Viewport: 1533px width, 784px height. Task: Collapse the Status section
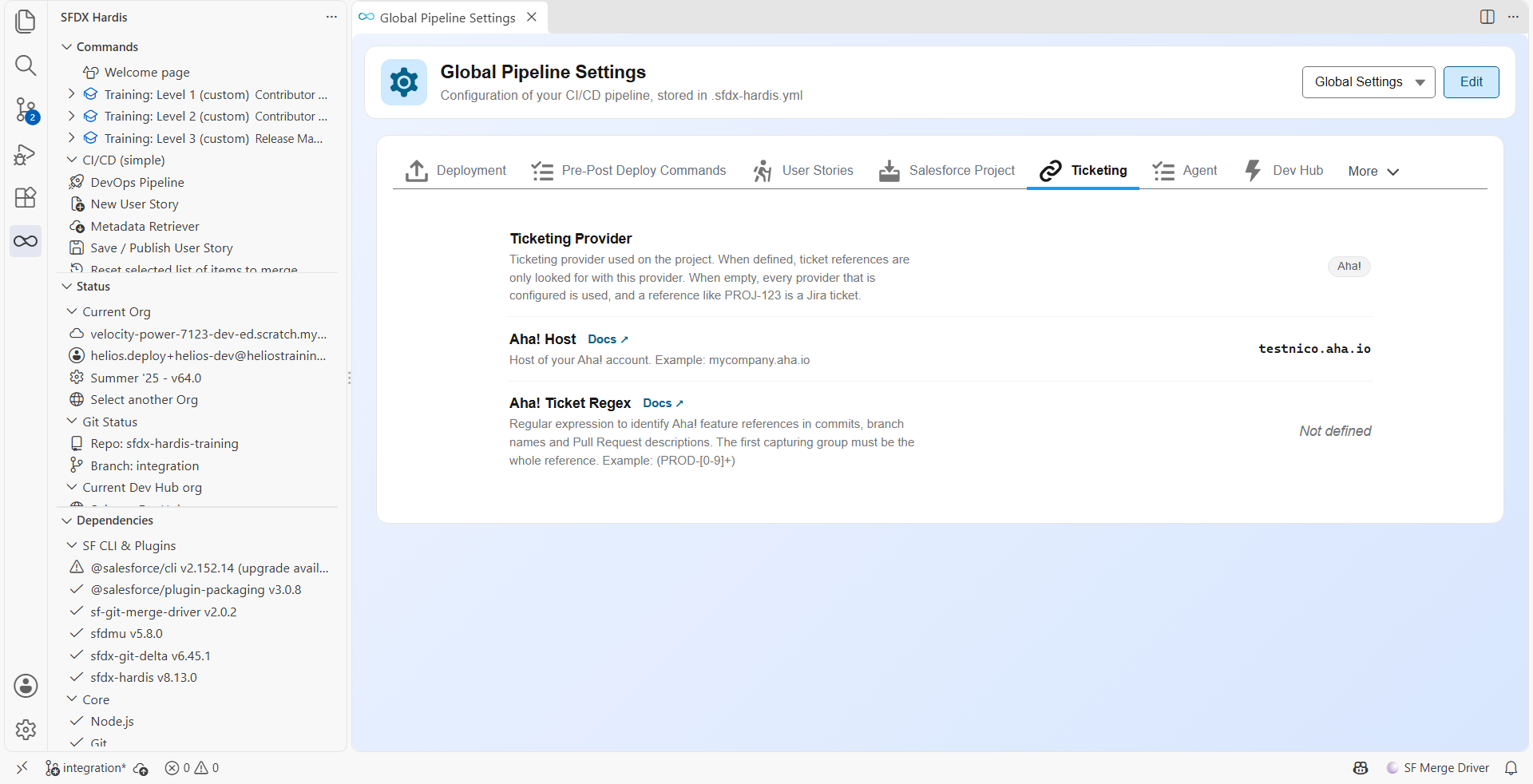[x=67, y=287]
